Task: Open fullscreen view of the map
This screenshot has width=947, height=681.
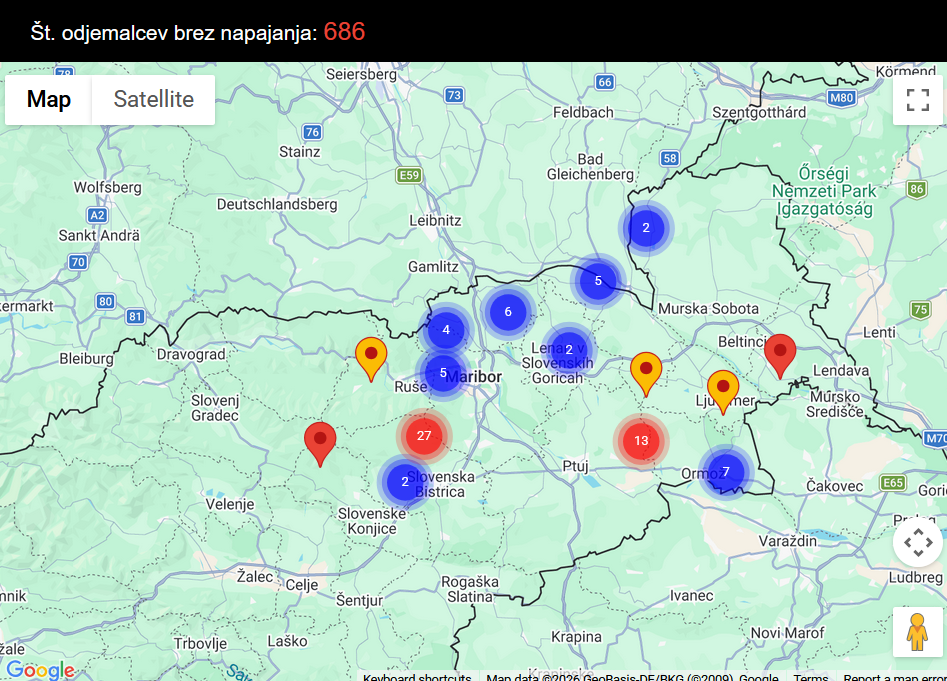Action: [x=917, y=99]
